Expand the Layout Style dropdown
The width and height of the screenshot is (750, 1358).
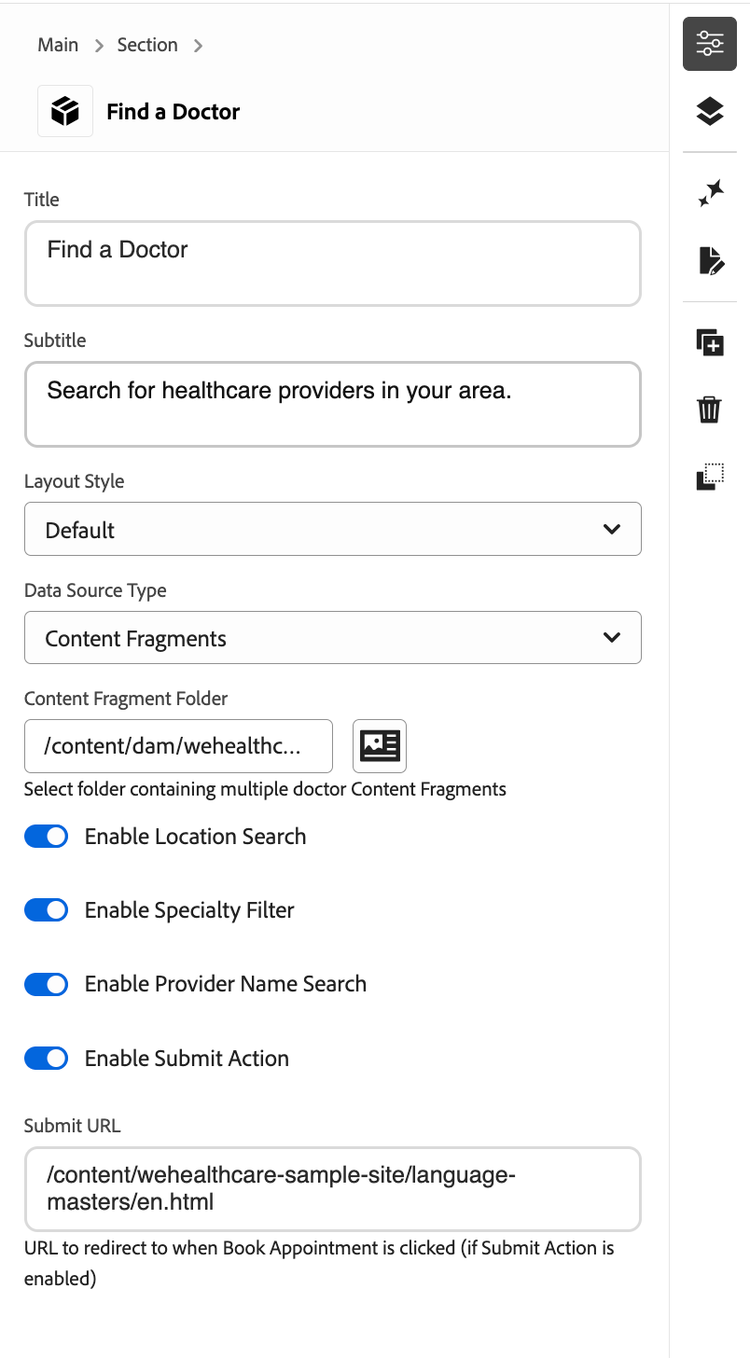pos(332,529)
